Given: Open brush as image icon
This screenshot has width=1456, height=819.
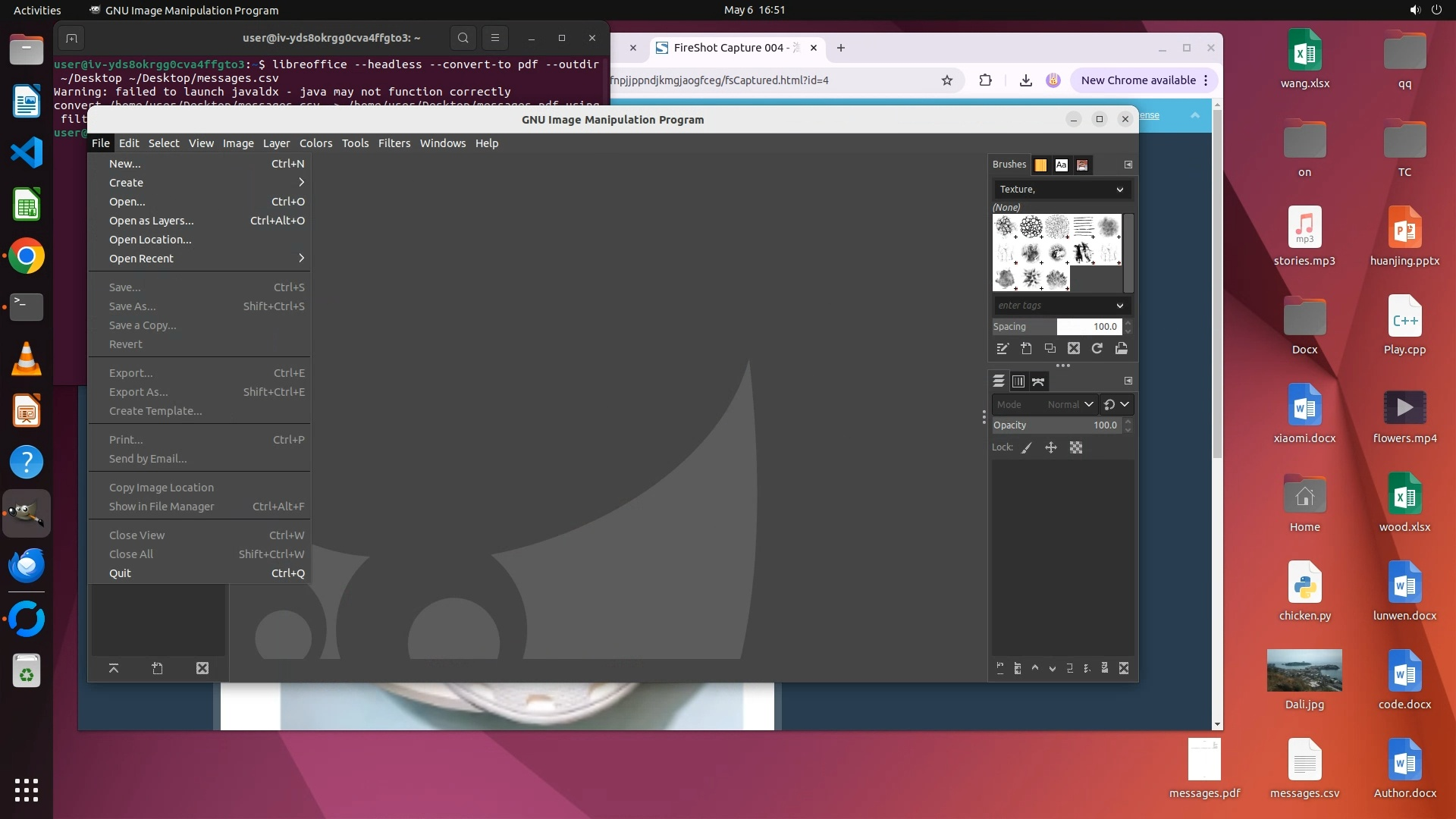Looking at the screenshot, I should [x=1121, y=349].
